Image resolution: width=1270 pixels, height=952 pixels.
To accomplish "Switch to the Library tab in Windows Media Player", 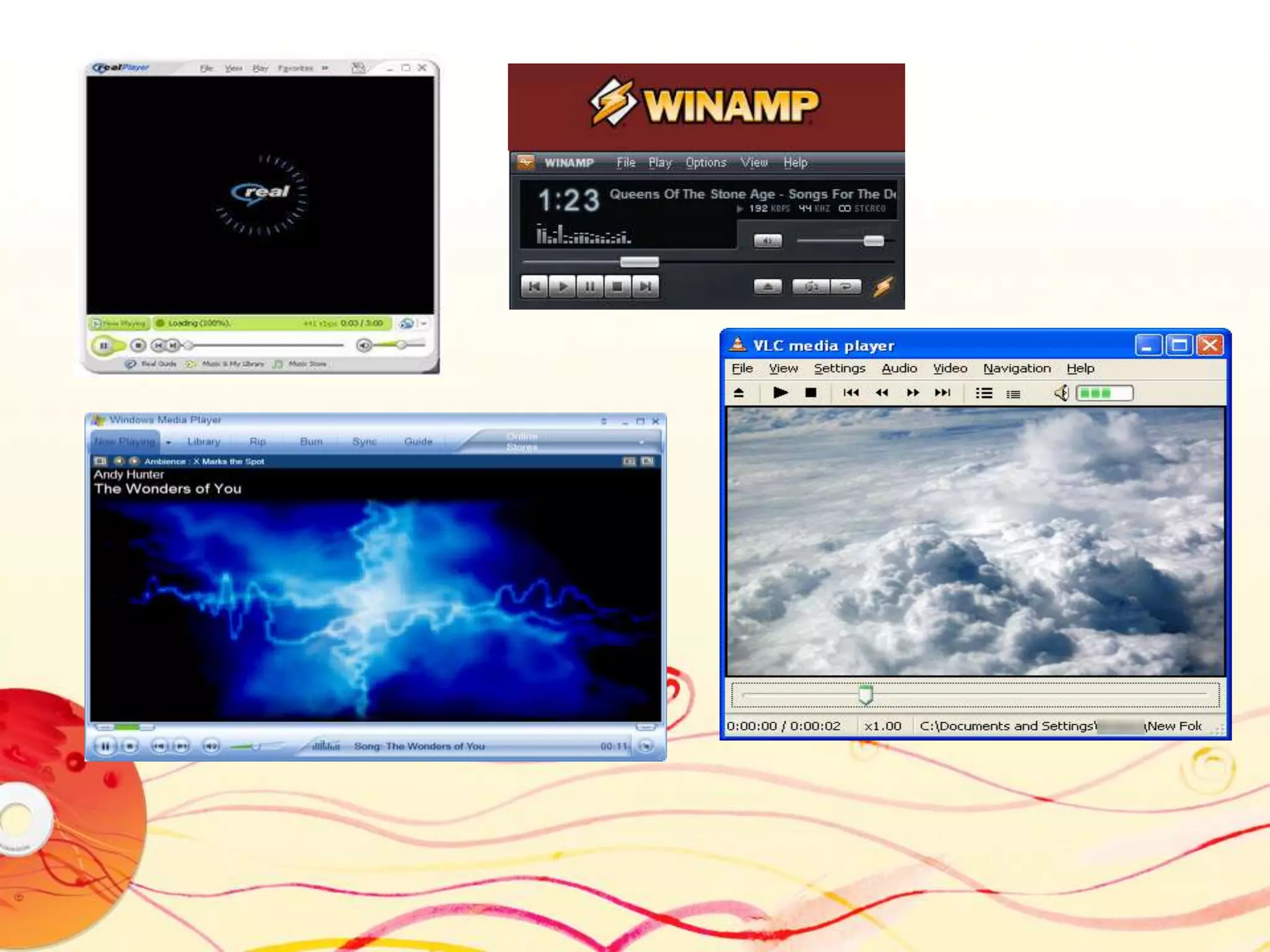I will click(203, 441).
